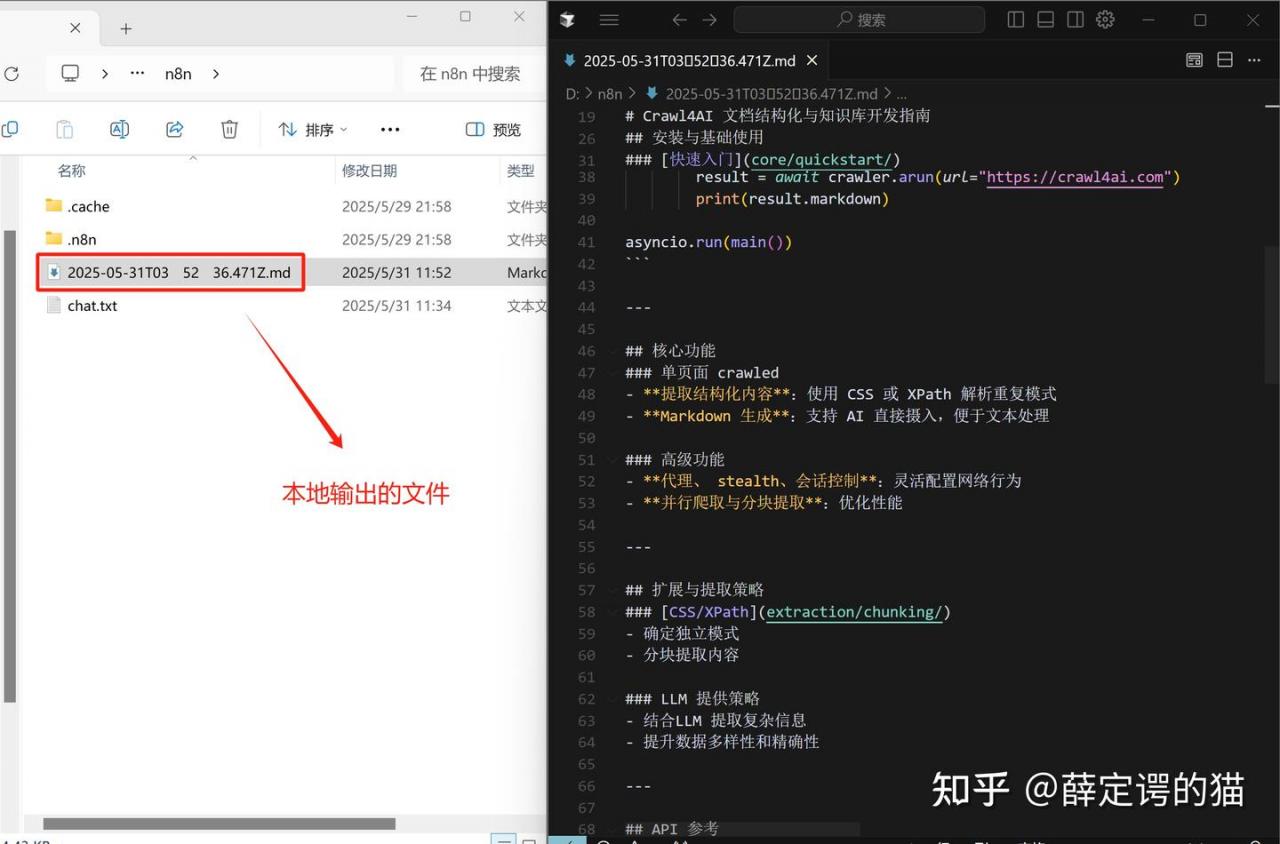The width and height of the screenshot is (1280, 844).
Task: Open the 排序 sort dropdown
Action: pyautogui.click(x=312, y=129)
